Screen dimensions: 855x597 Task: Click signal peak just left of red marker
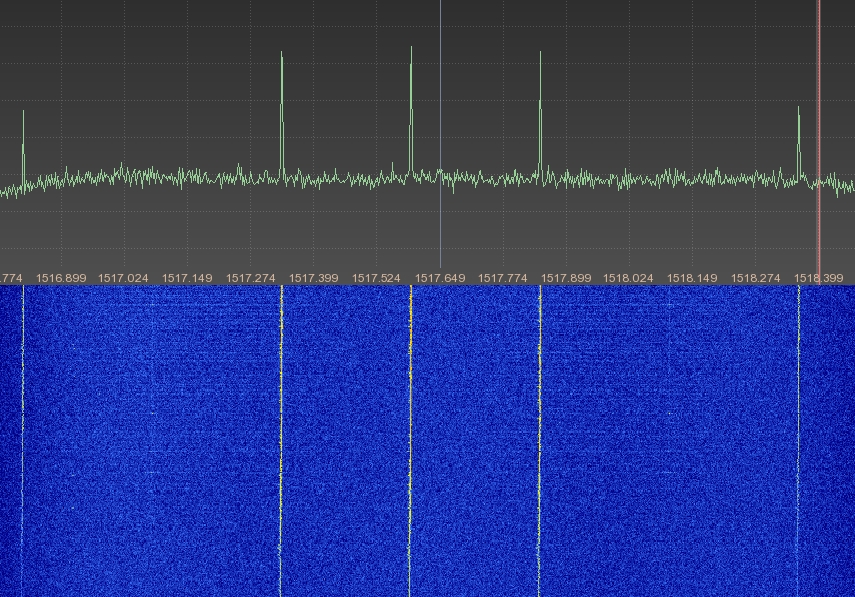[x=799, y=110]
